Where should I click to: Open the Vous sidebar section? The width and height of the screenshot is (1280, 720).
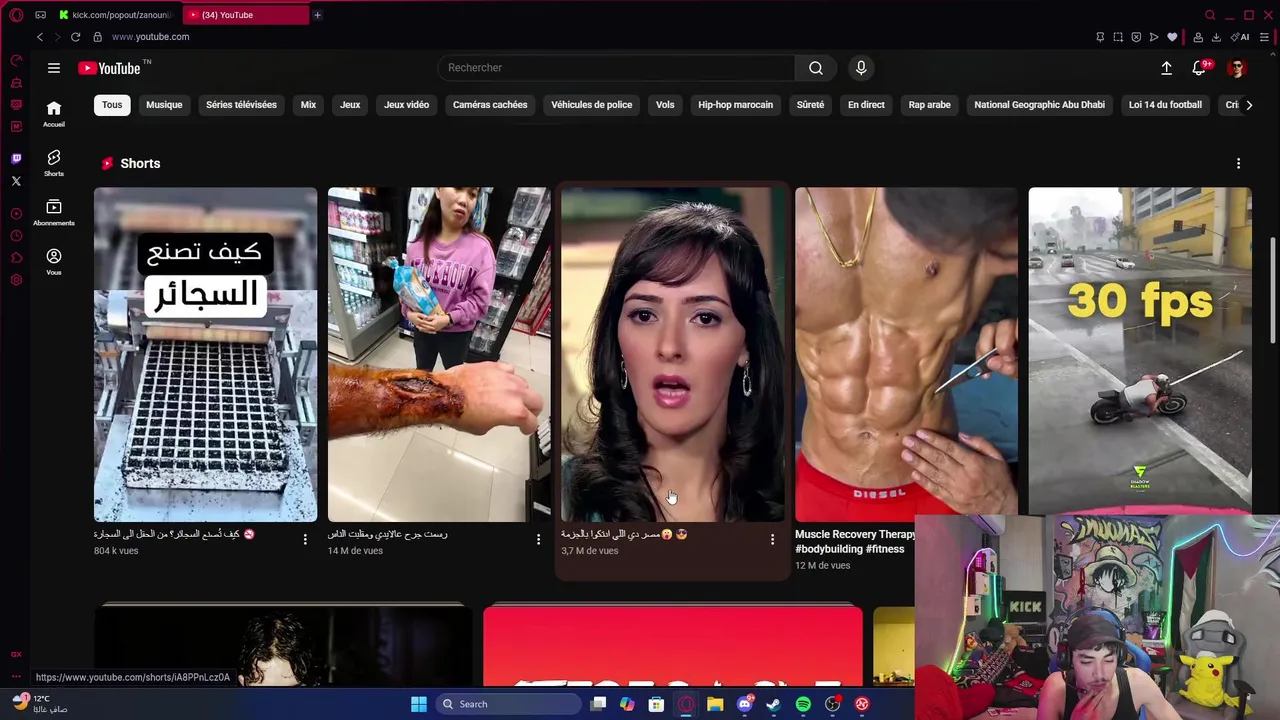[54, 262]
